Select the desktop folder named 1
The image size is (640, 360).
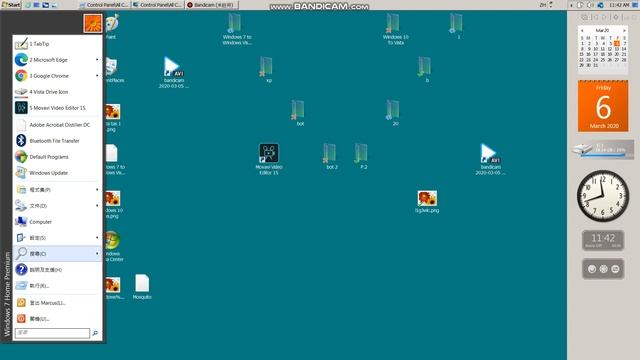[x=456, y=26]
